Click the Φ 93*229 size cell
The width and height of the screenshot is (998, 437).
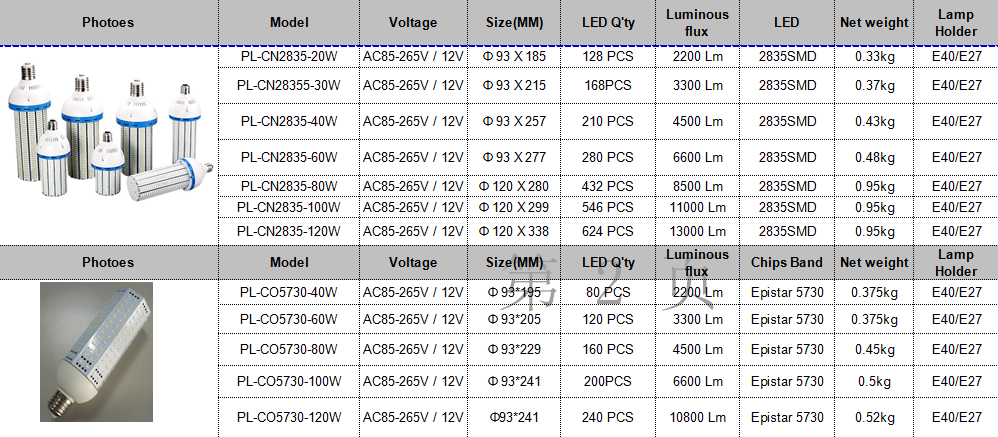(x=514, y=349)
